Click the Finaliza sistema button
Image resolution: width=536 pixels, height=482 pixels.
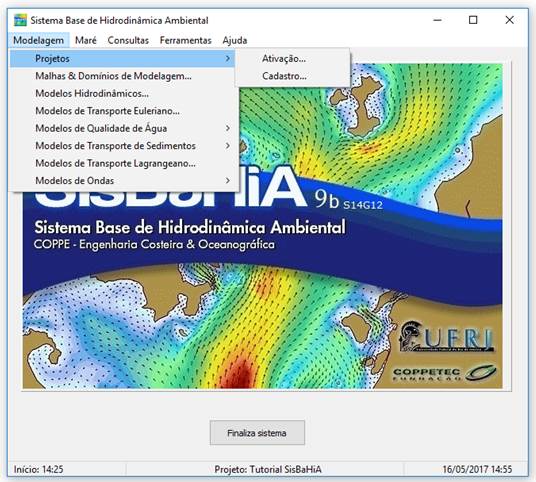(x=257, y=433)
